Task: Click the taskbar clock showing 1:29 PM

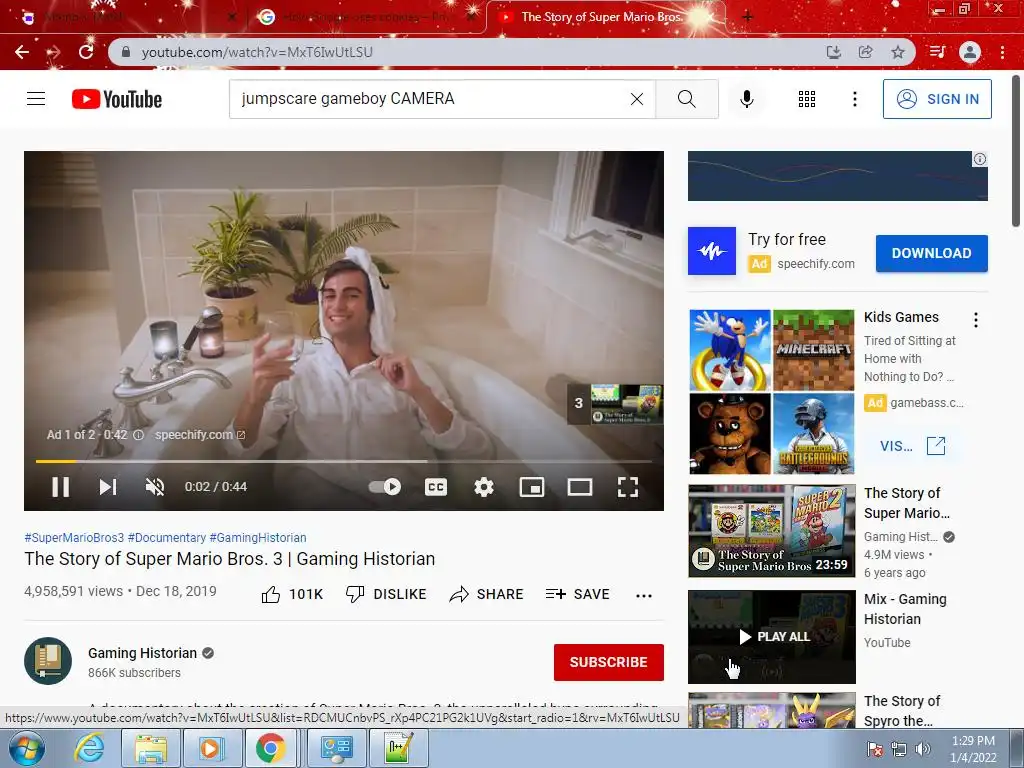Action: click(973, 749)
